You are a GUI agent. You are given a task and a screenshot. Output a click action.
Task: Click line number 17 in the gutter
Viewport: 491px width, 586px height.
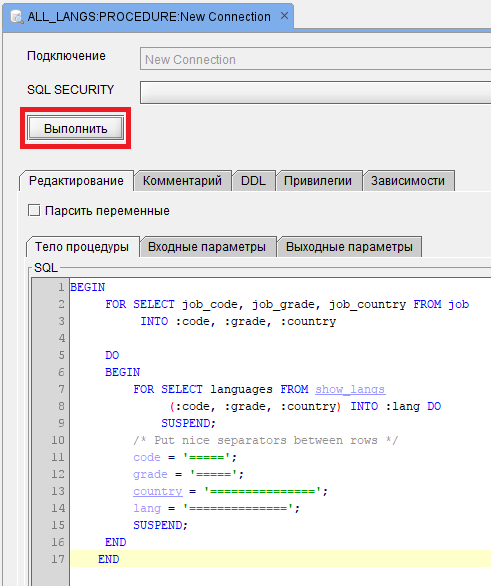(58, 559)
